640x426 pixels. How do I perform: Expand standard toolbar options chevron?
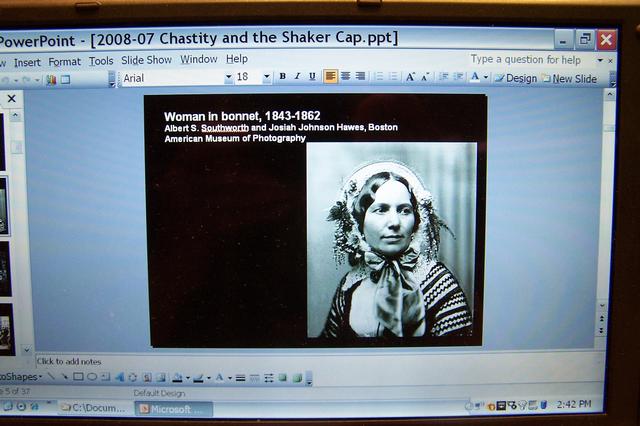point(112,79)
